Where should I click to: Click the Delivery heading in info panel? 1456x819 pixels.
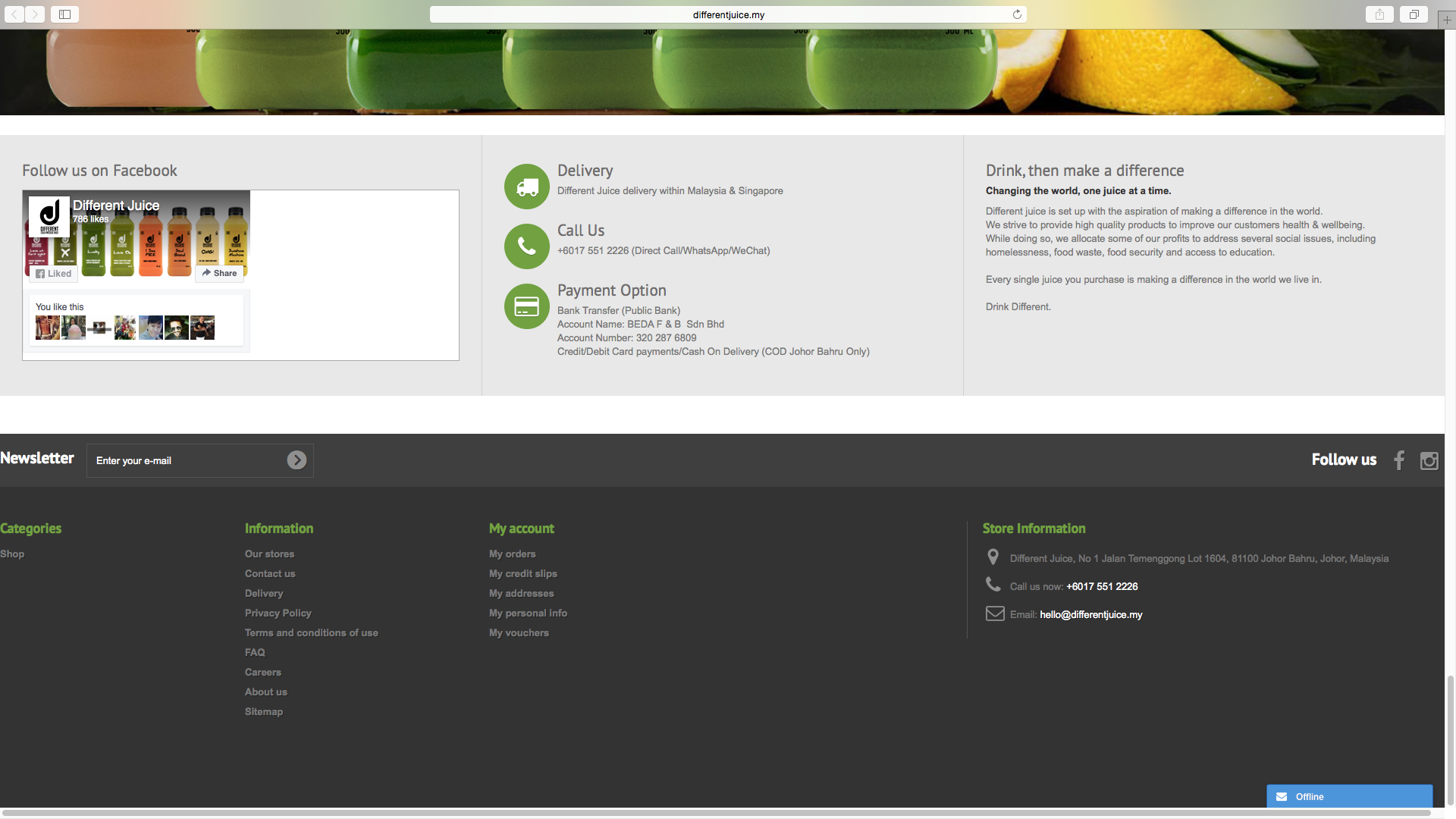click(585, 171)
